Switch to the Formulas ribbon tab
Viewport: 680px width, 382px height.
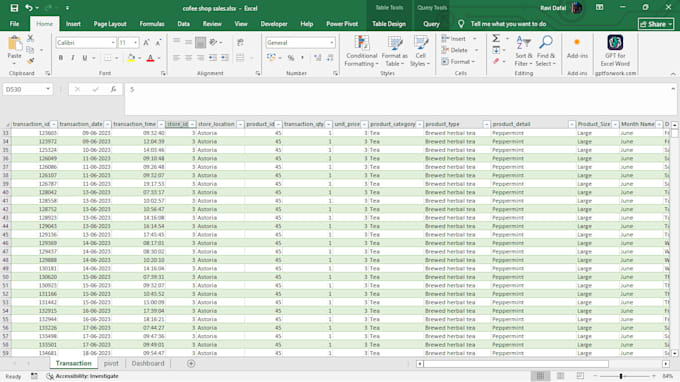tap(152, 24)
